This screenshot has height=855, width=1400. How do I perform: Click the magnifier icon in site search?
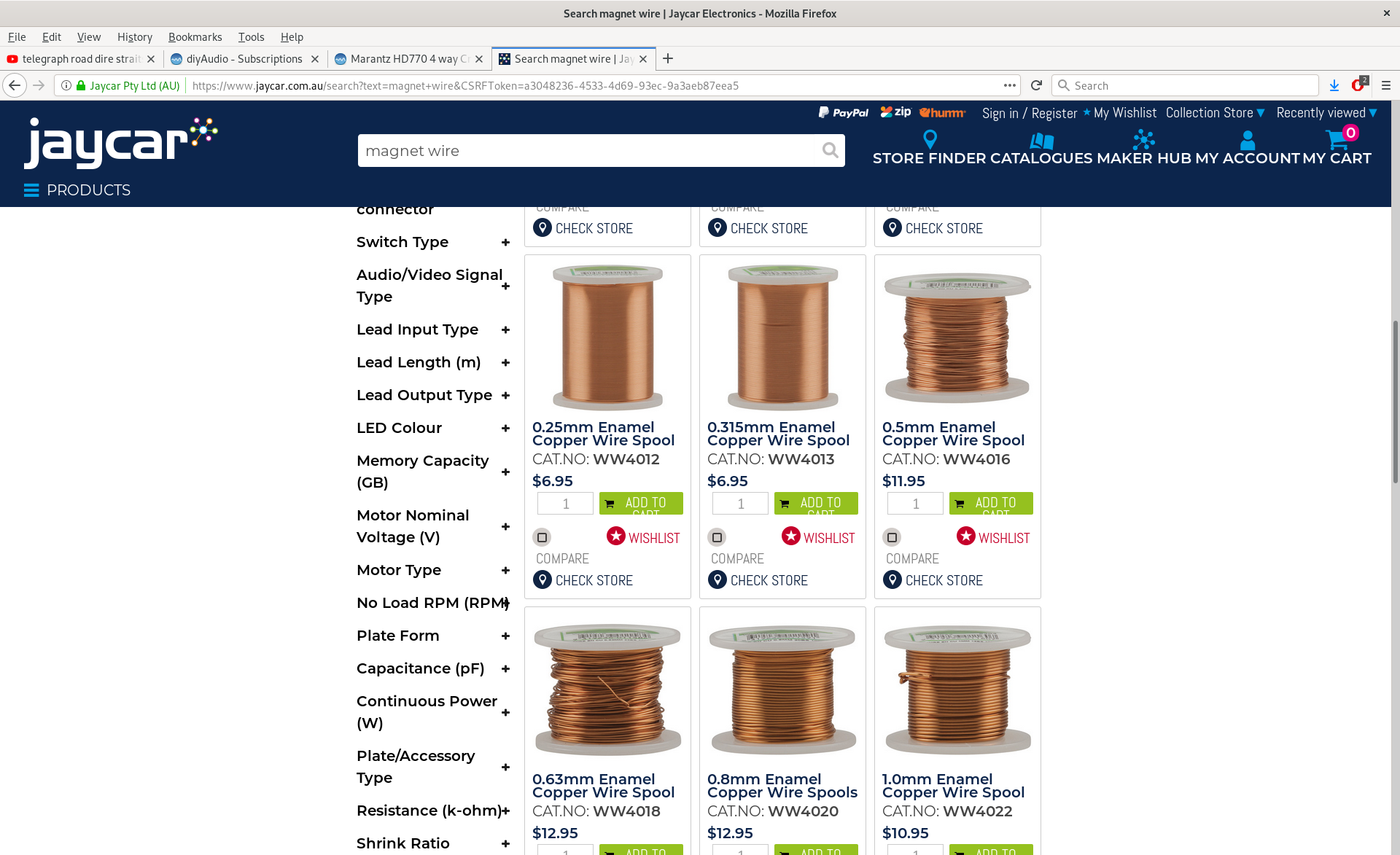pyautogui.click(x=830, y=150)
